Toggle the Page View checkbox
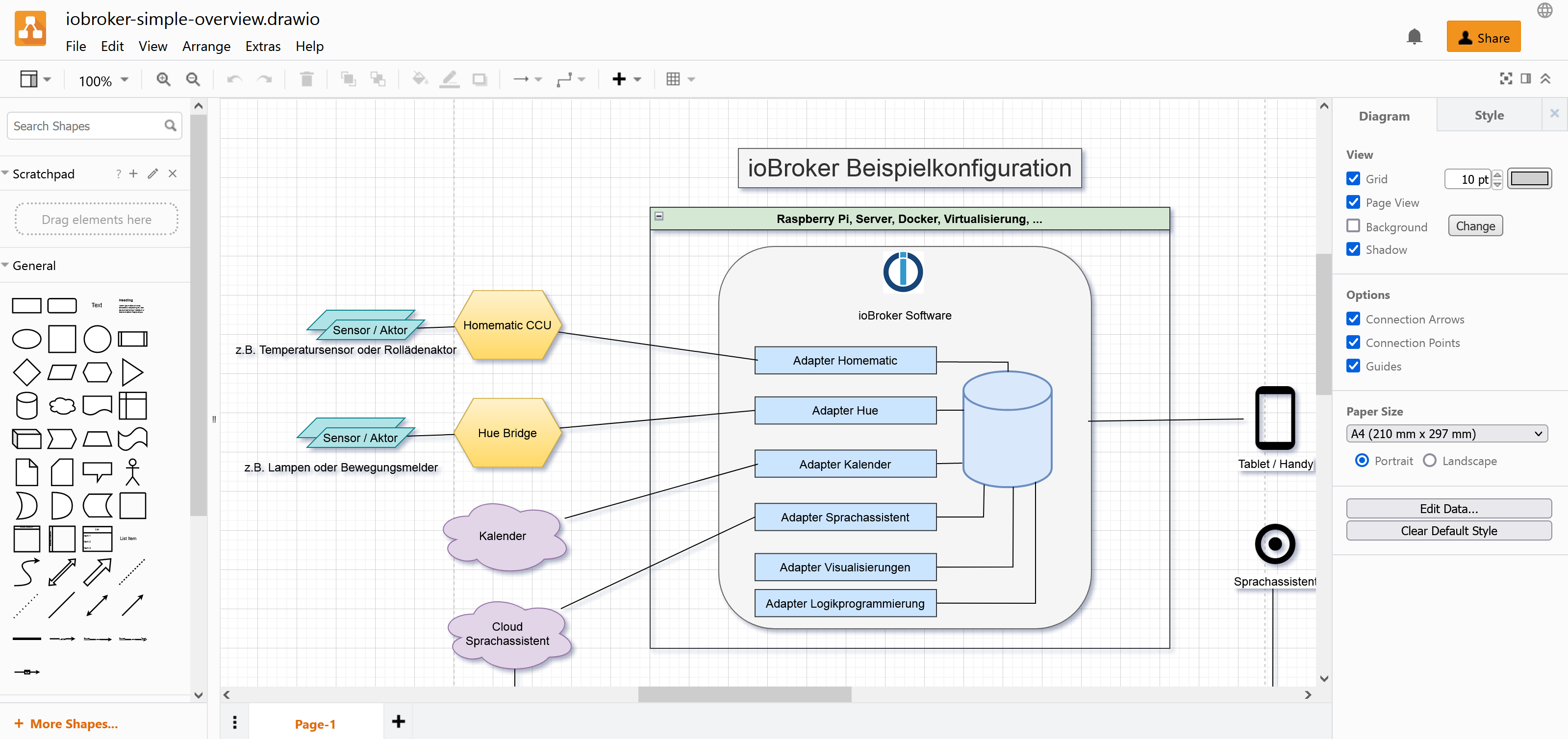Viewport: 1568px width, 739px height. [x=1353, y=202]
